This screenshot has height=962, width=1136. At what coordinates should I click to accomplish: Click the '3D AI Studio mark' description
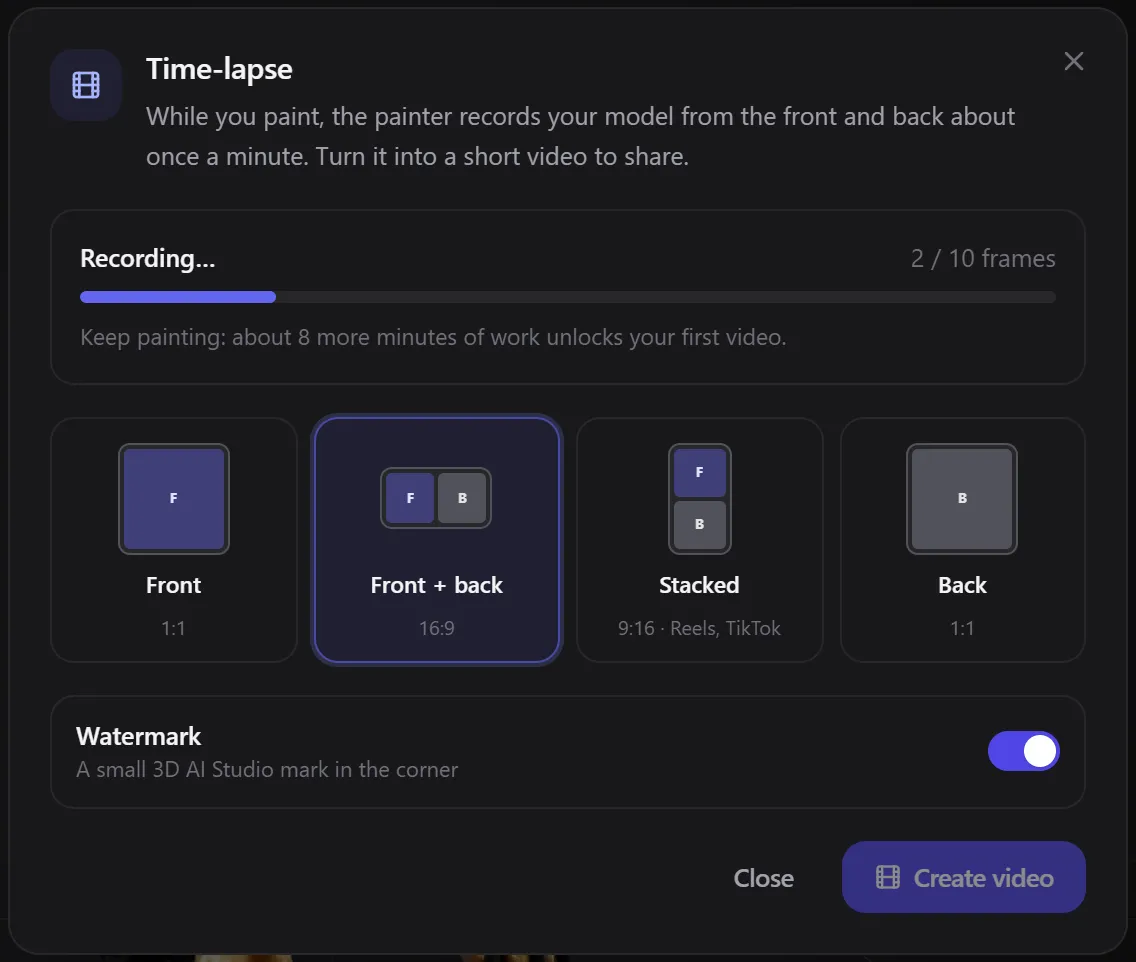267,769
